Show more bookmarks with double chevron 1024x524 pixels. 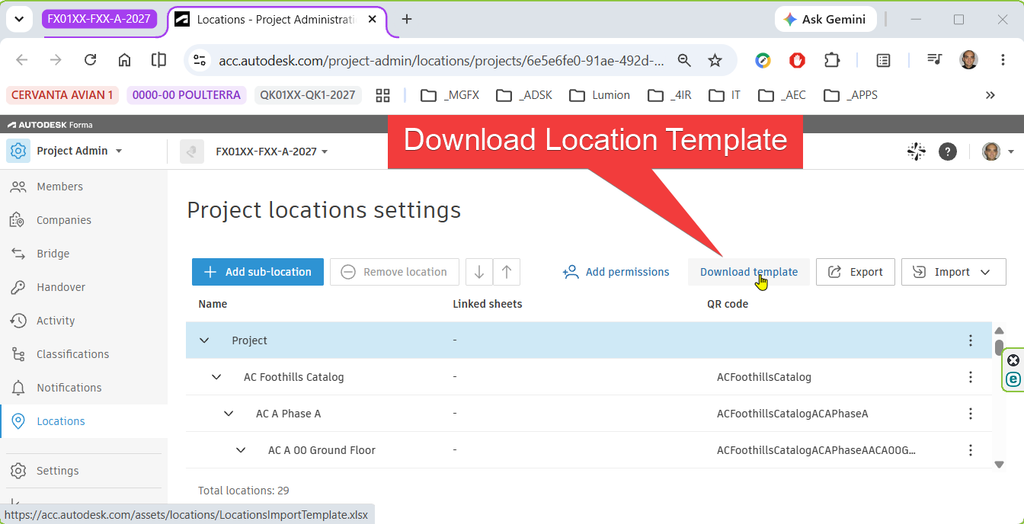point(990,95)
